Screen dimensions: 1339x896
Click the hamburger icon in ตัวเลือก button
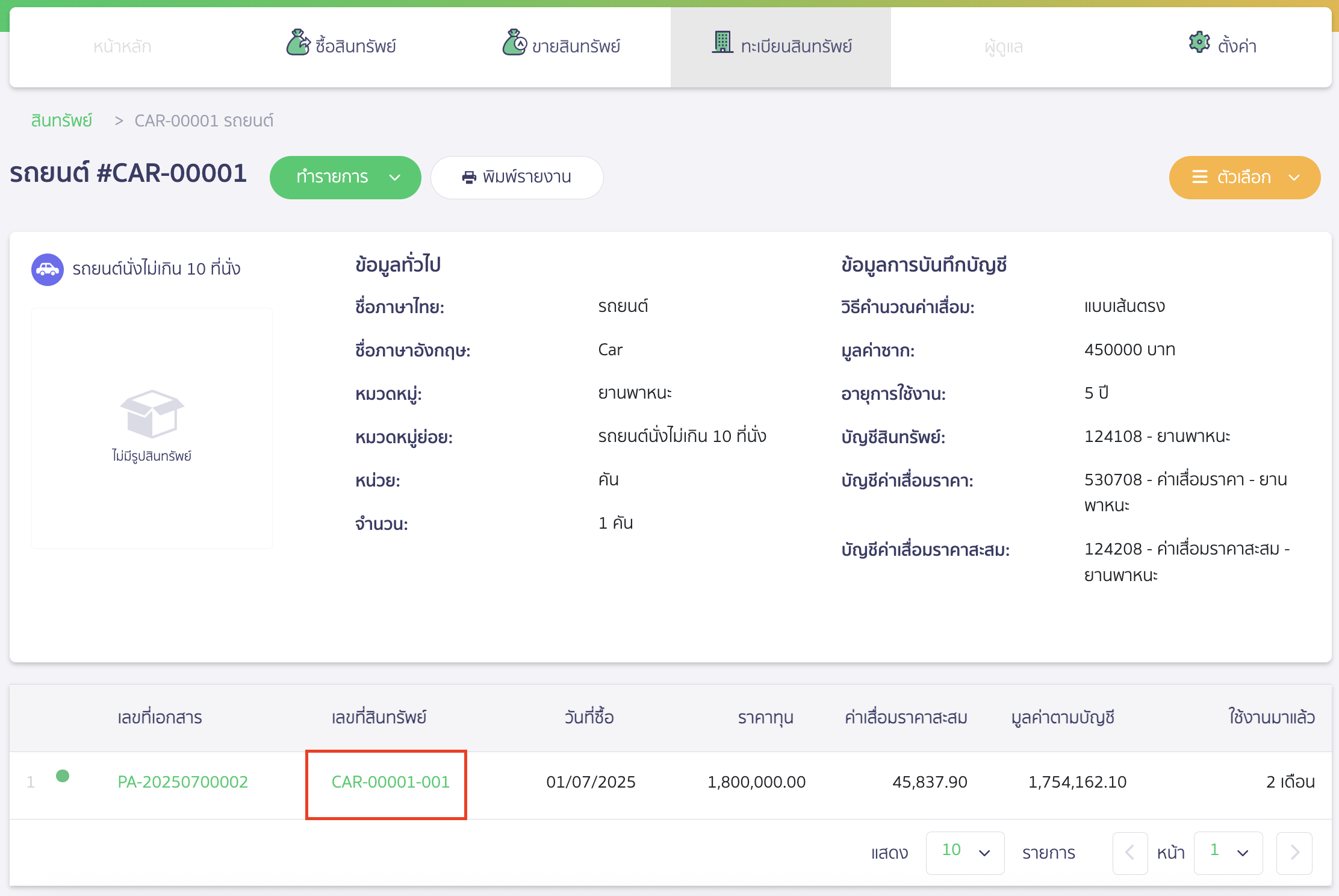pos(1200,177)
